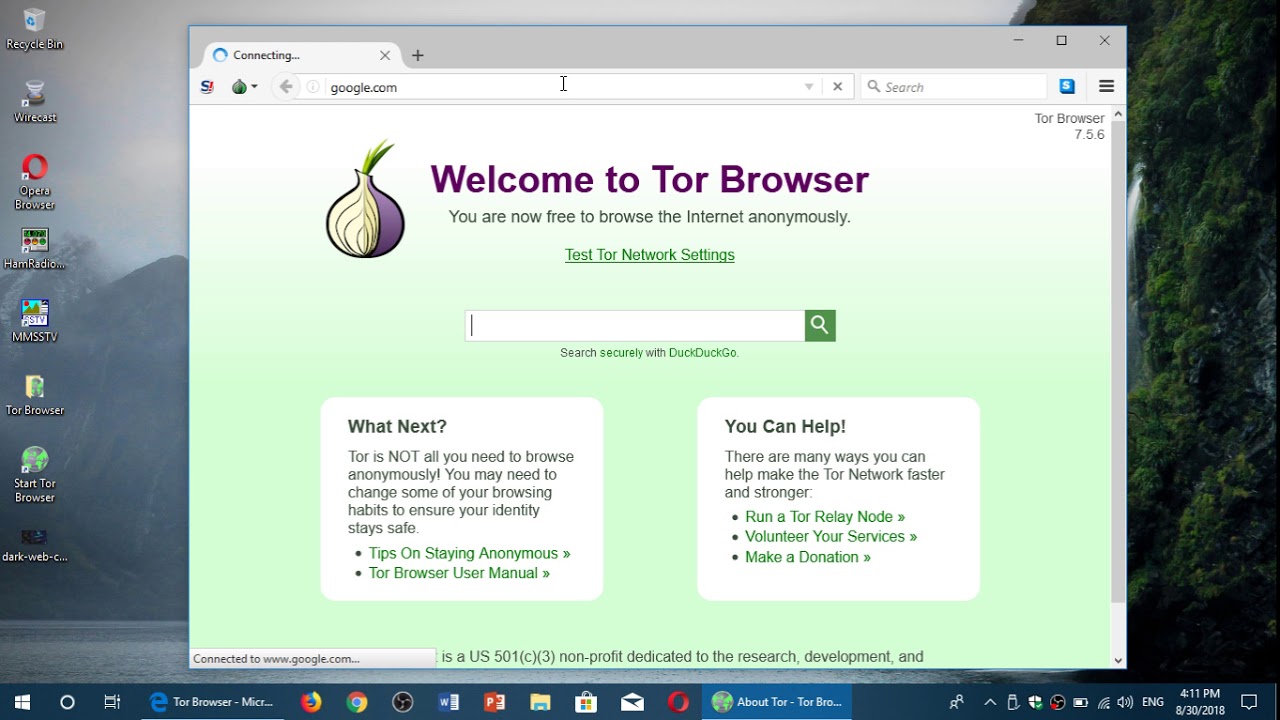1280x720 pixels.
Task: Open the Torbutton onion dropdown menu
Action: [244, 87]
